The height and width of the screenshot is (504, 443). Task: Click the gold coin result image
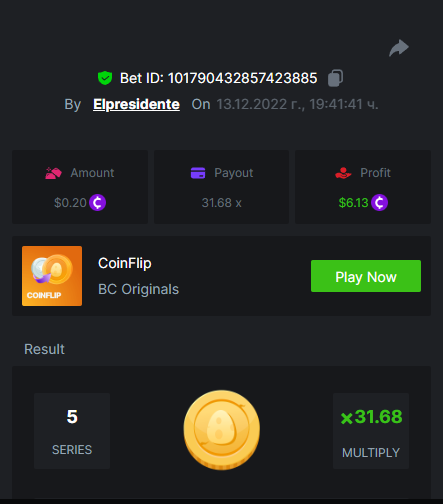tap(222, 430)
